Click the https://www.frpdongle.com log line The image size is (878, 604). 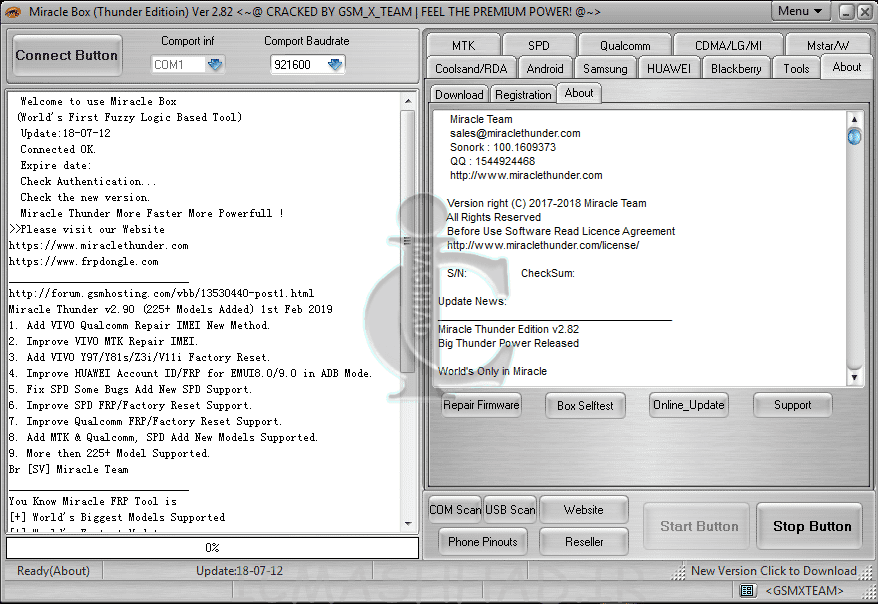pos(83,261)
